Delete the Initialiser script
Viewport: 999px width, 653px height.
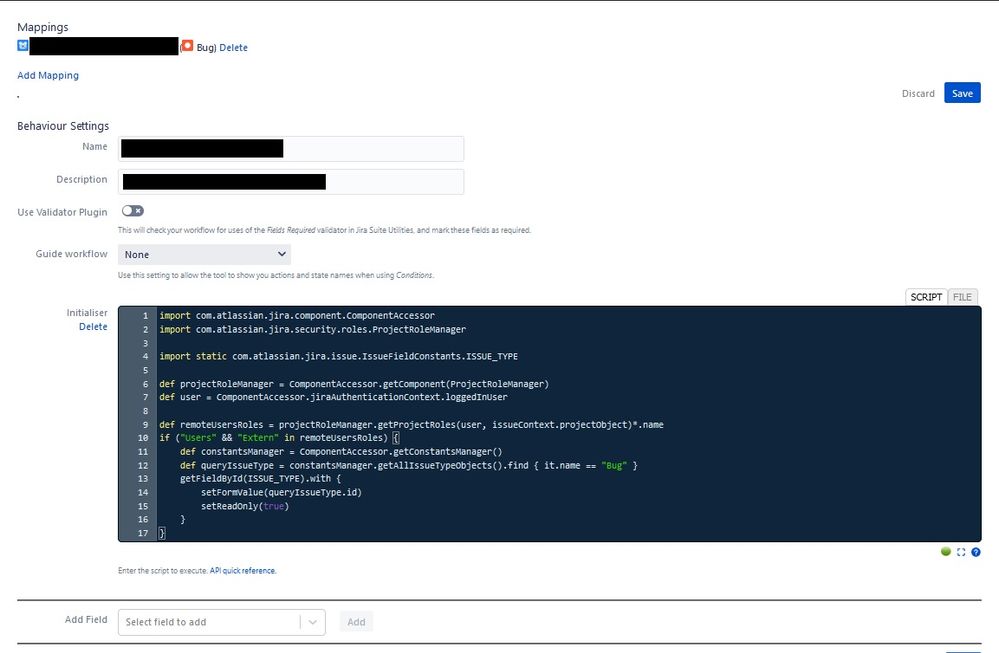point(93,326)
